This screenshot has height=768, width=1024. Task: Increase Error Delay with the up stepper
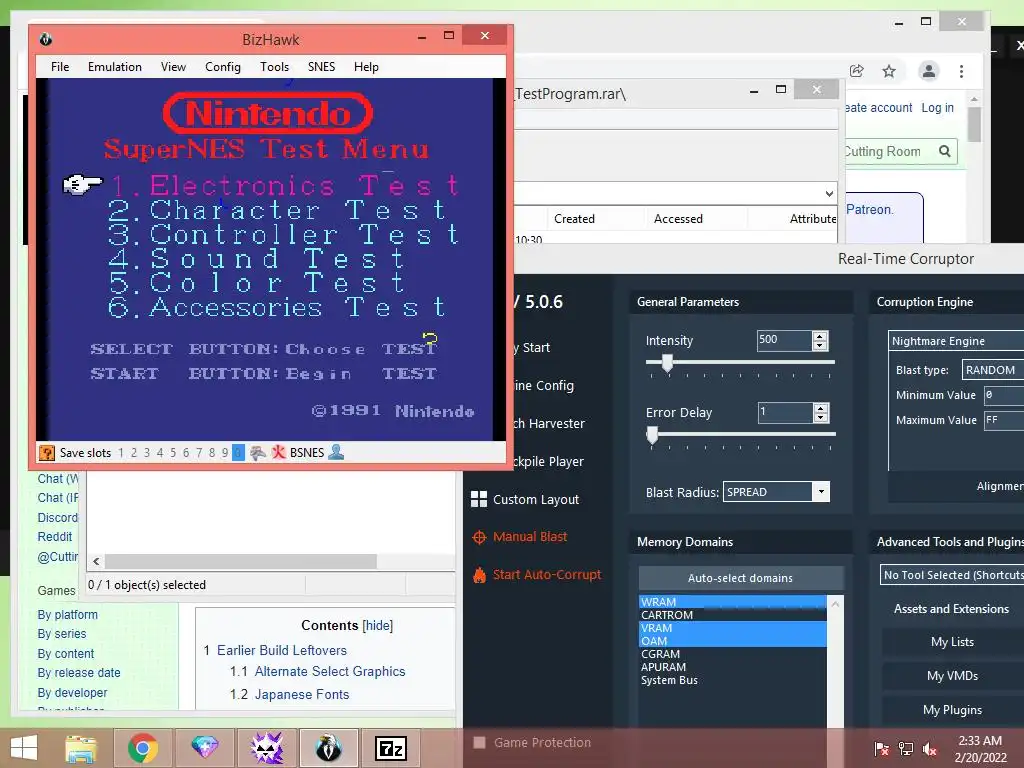pyautogui.click(x=820, y=408)
